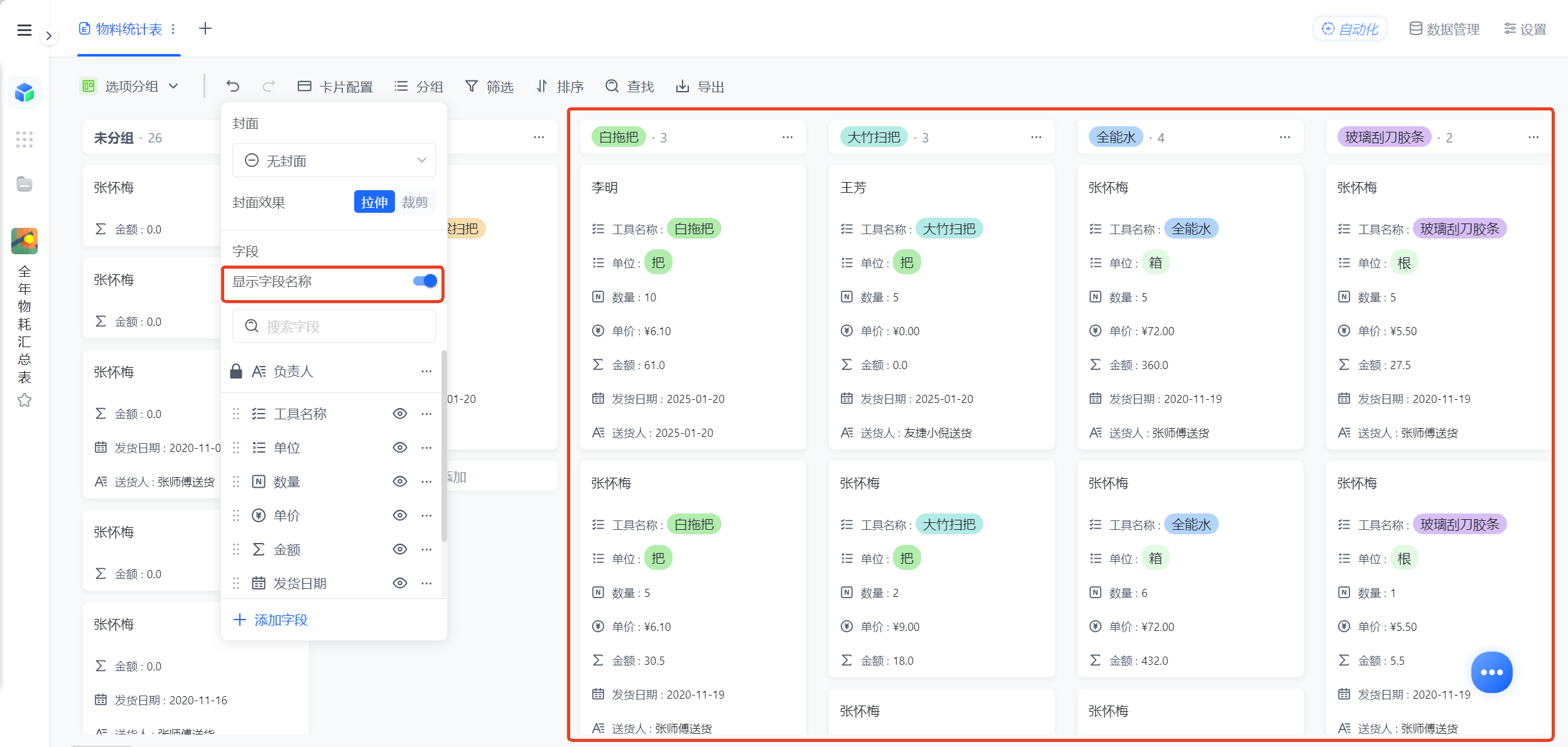This screenshot has height=747, width=1568.
Task: Click the 大竹扫把 group header tag
Action: pos(873,137)
